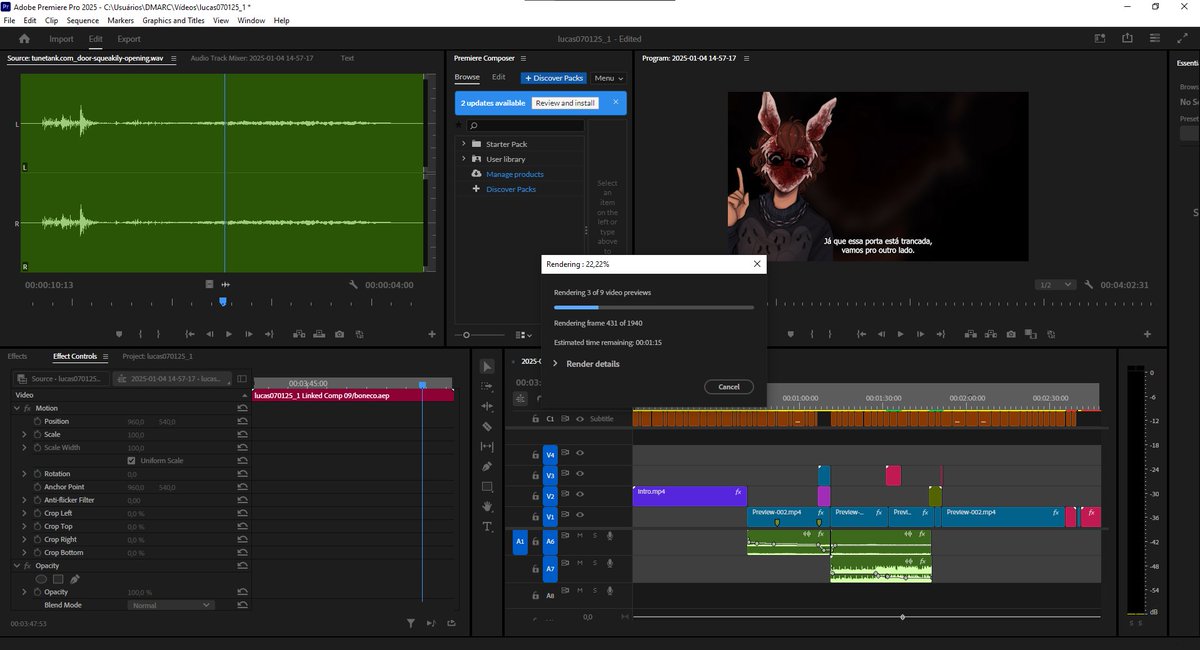1200x650 pixels.
Task: Open Source monitor button editor plus
Action: [432, 334]
